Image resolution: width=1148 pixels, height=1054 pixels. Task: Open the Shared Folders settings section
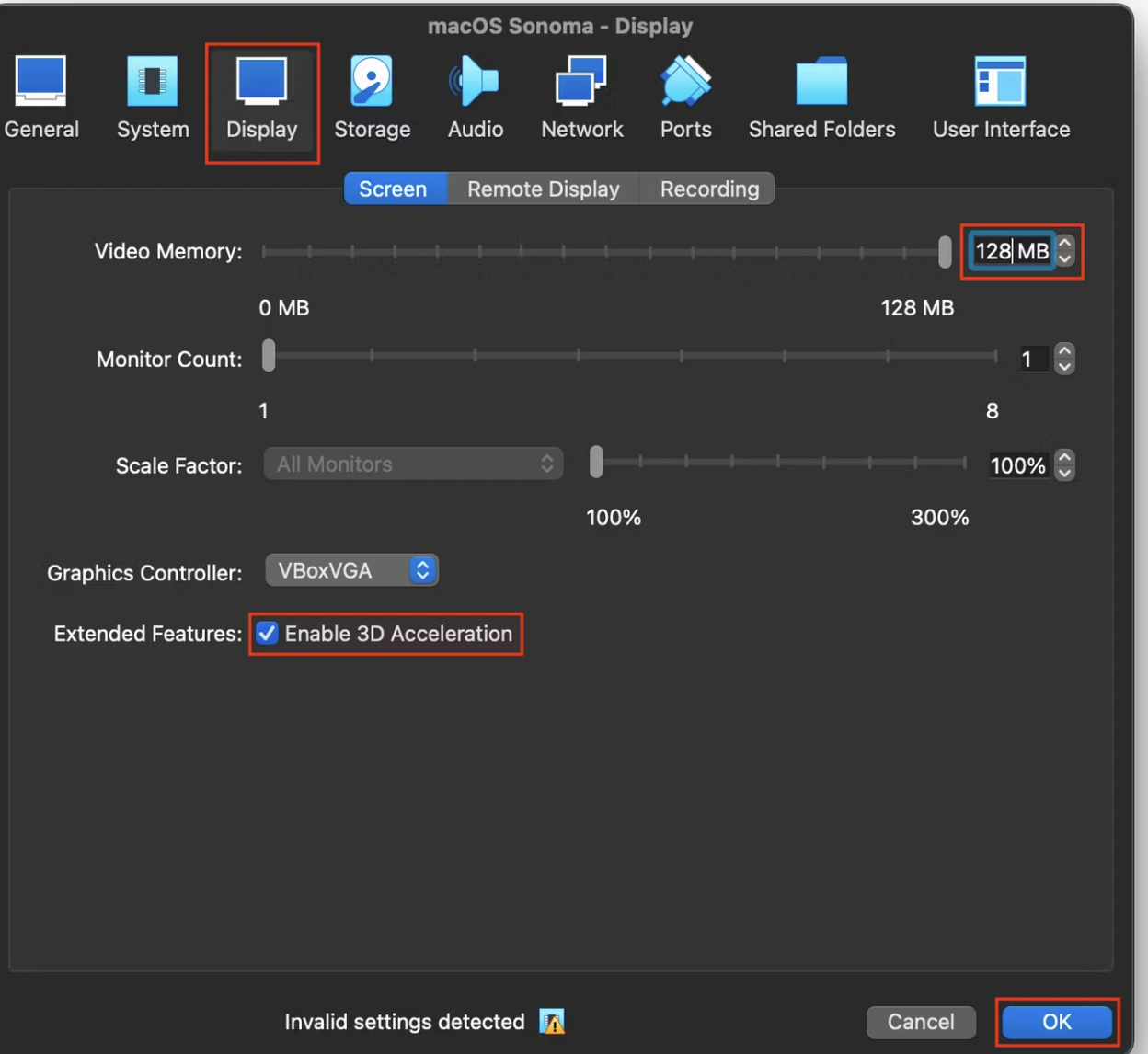[x=821, y=97]
